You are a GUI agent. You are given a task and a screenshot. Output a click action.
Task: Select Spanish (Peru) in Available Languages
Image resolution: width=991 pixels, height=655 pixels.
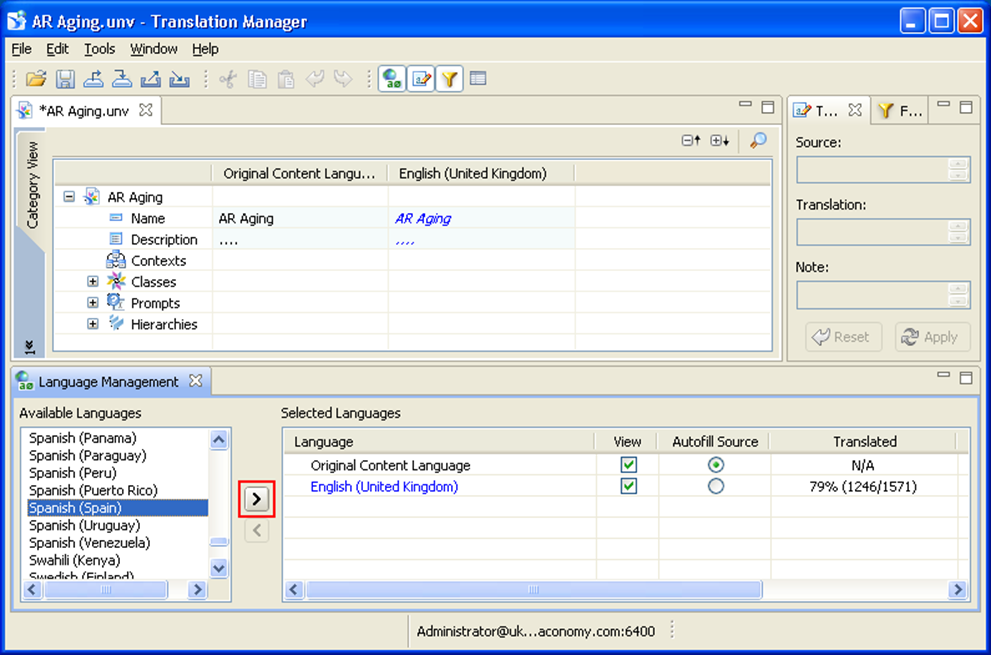pos(73,473)
